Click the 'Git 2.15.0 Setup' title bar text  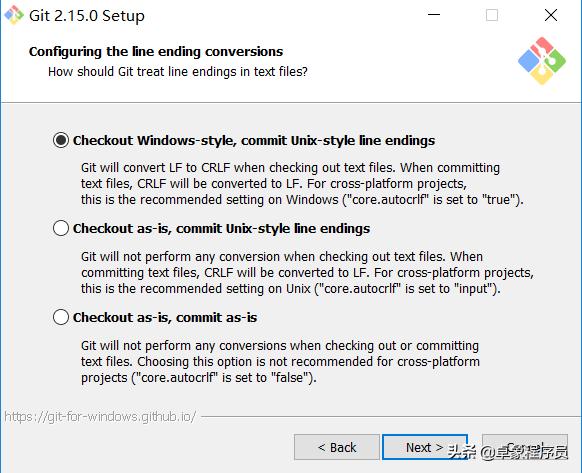pos(87,16)
